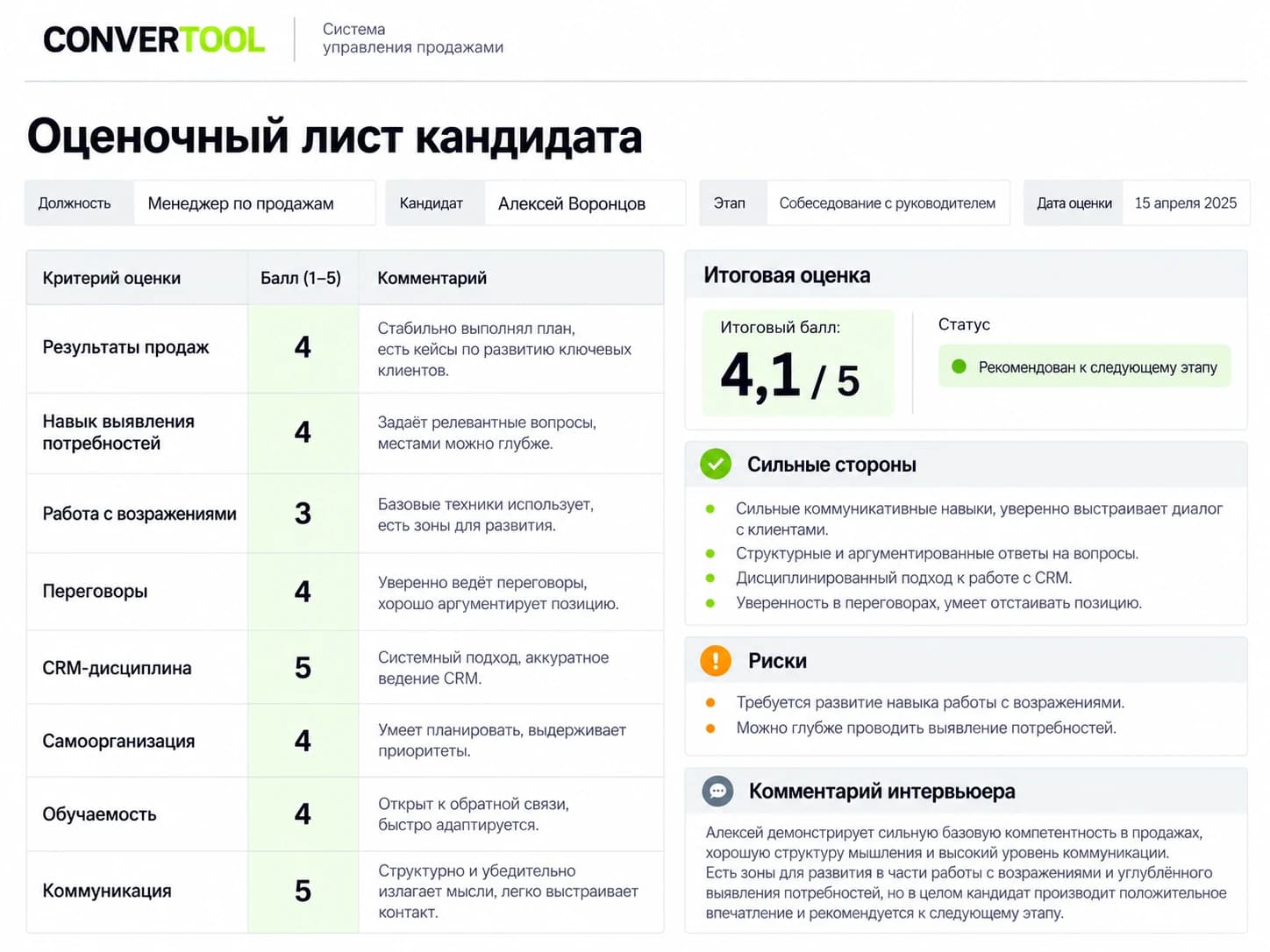This screenshot has width=1270, height=952.
Task: Select the CRM-дисциплина criterion
Action: [x=117, y=668]
